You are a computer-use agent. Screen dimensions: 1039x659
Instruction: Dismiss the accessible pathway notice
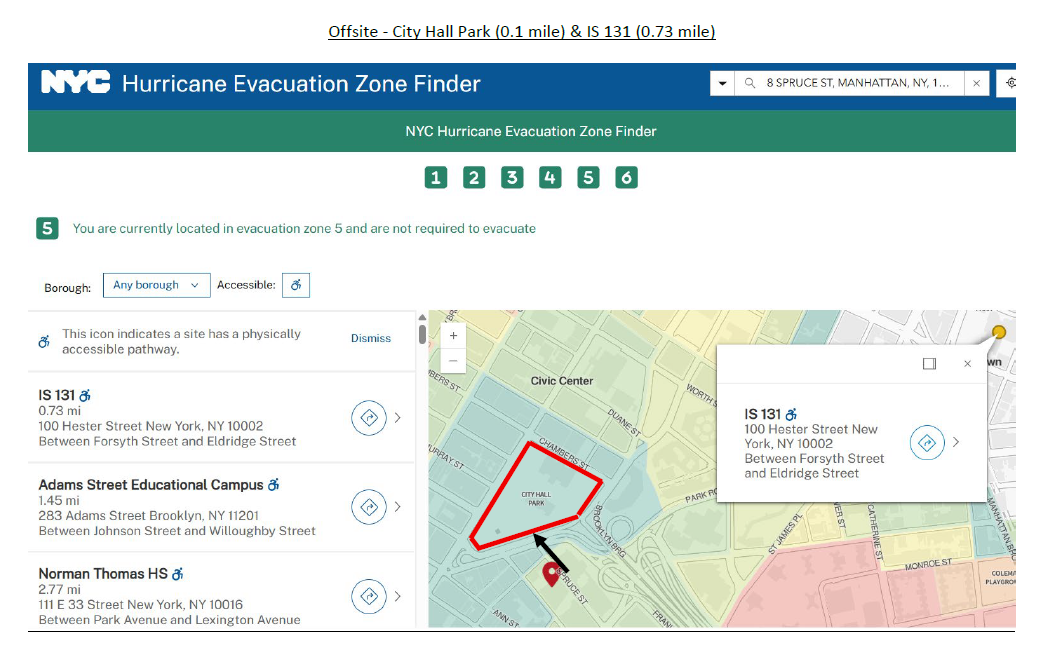pyautogui.click(x=370, y=338)
